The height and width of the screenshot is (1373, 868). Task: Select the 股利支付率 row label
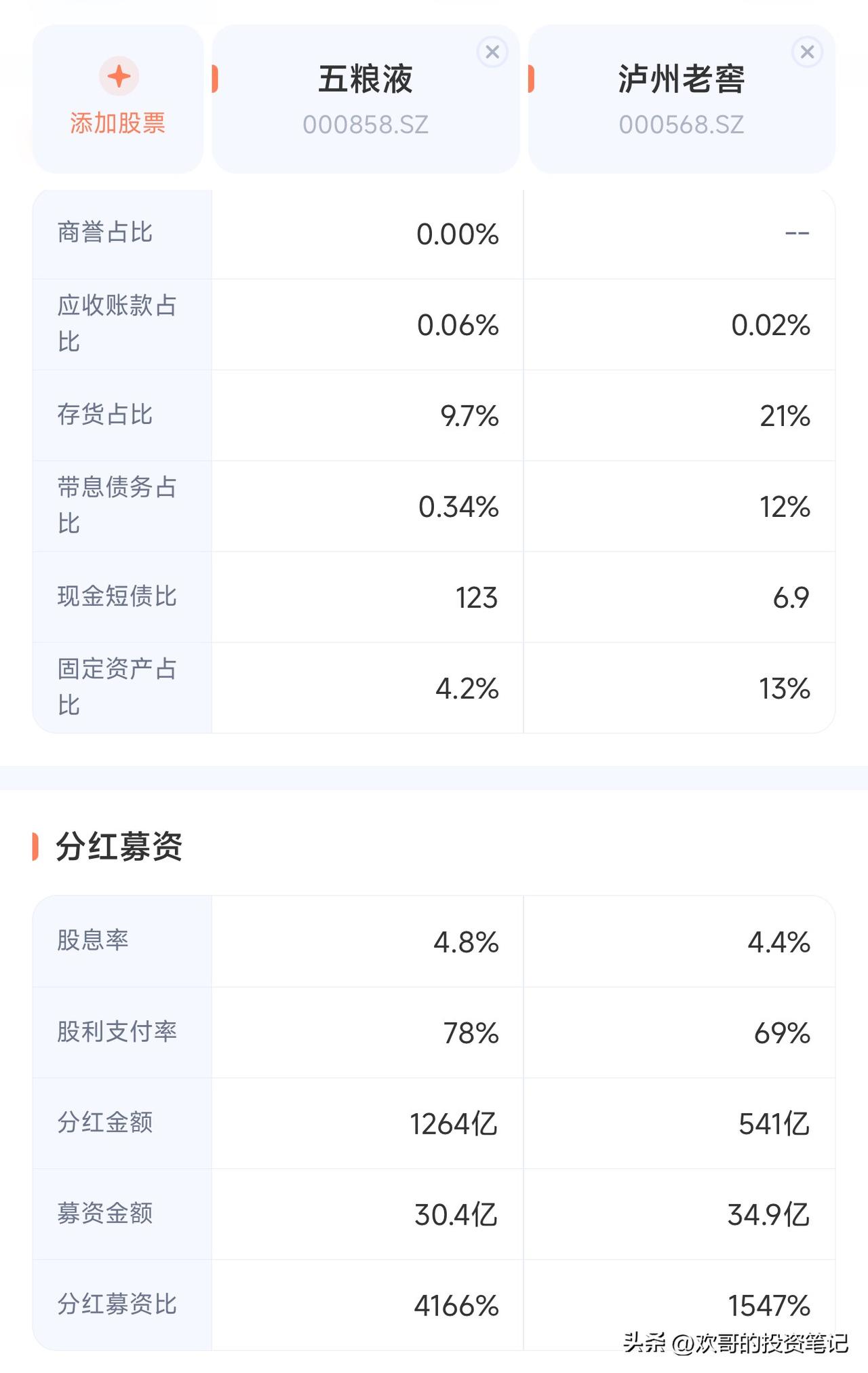[x=117, y=1032]
